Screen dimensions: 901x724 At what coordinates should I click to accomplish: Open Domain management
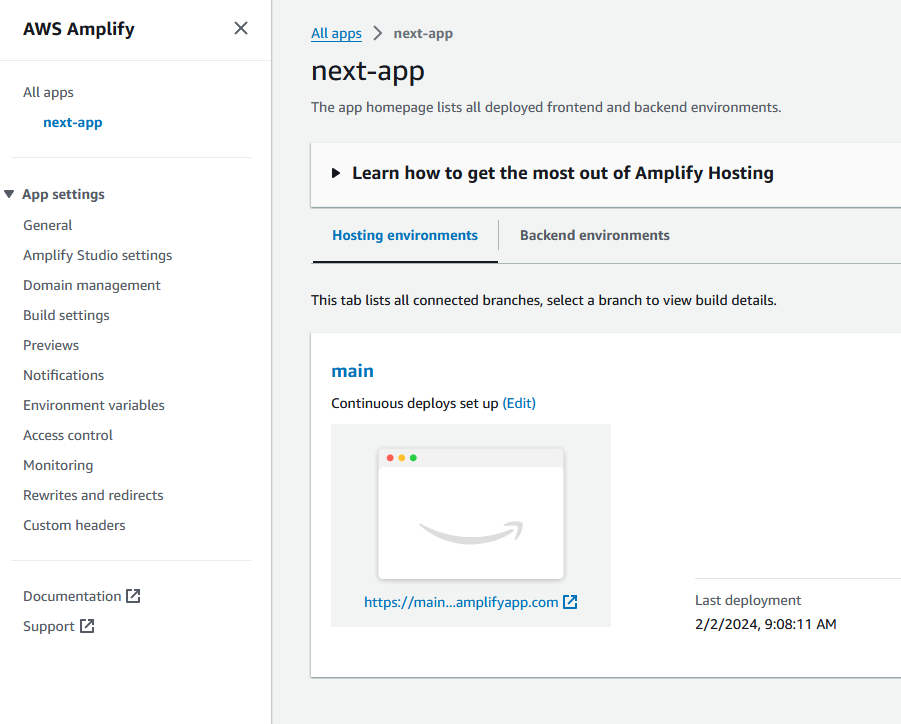(x=91, y=284)
